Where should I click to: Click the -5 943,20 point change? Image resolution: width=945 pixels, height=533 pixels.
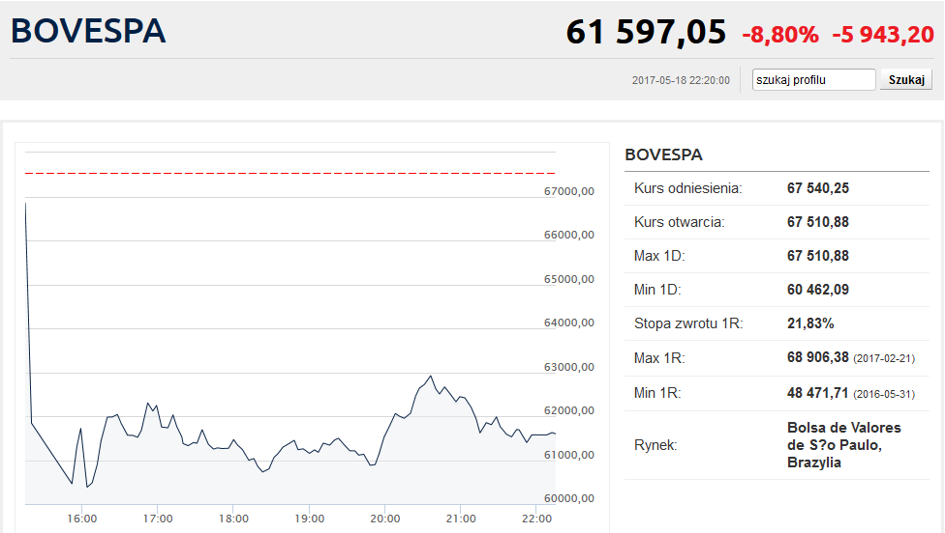(883, 34)
